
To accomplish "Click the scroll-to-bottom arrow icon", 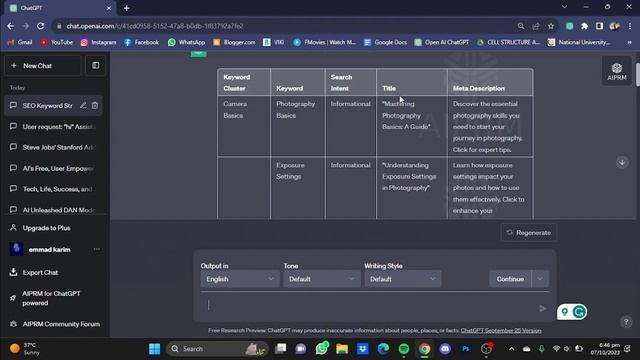I will coord(622,162).
